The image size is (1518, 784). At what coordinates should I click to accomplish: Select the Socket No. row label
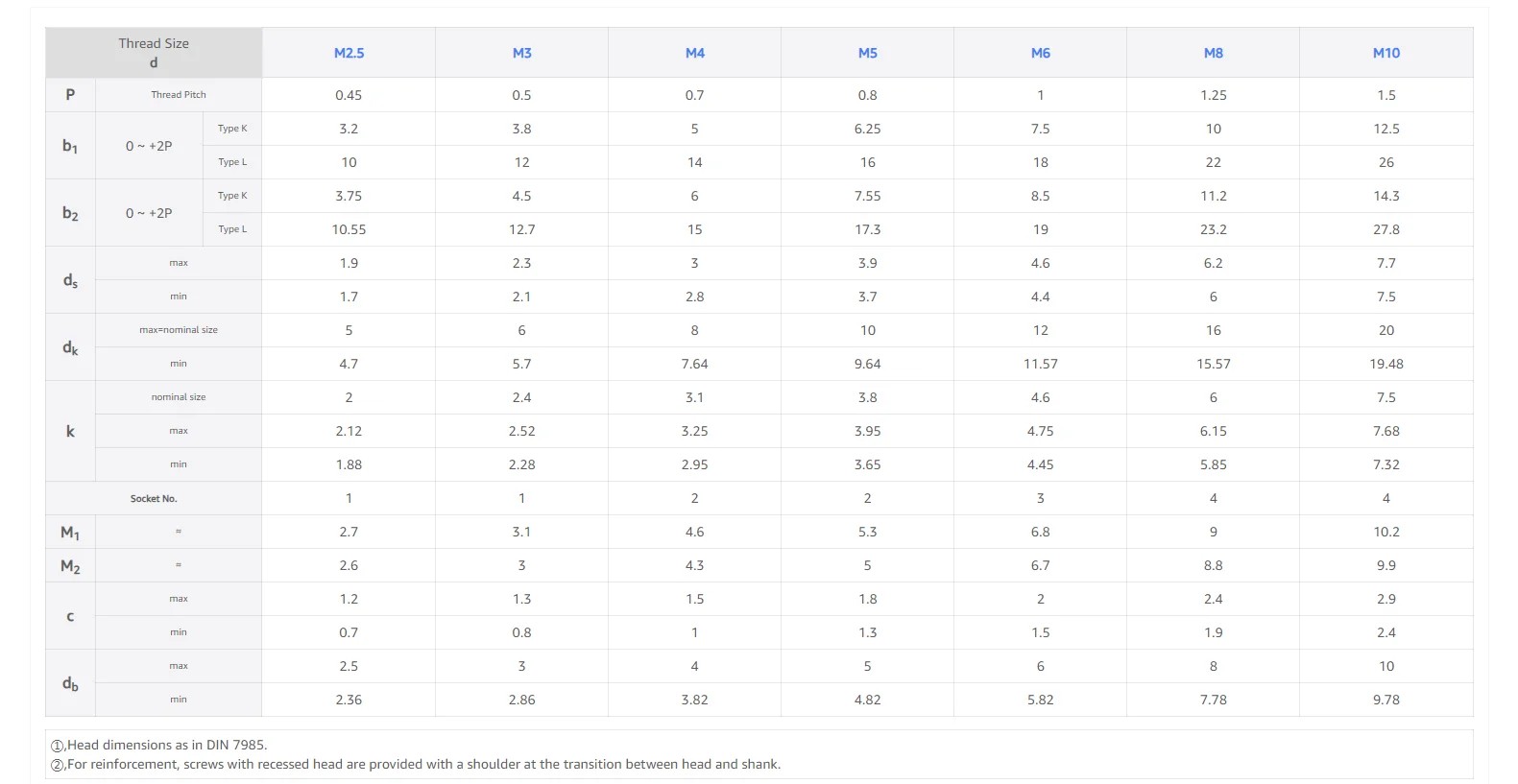point(154,499)
